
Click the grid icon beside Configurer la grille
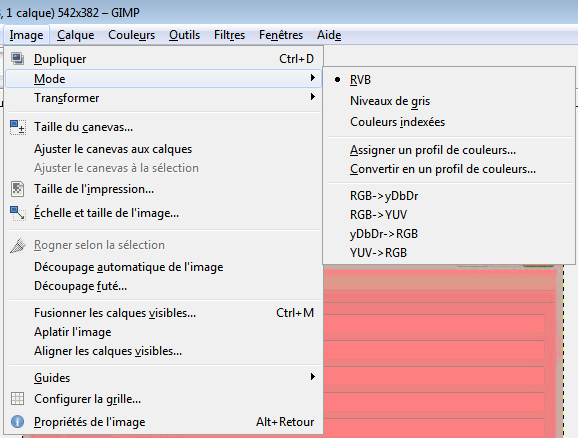coord(17,399)
